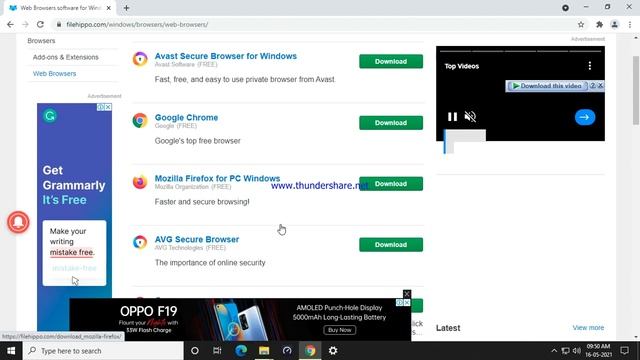Image resolution: width=640 pixels, height=360 pixels.
Task: Pause the Top Videos player
Action: [x=452, y=117]
